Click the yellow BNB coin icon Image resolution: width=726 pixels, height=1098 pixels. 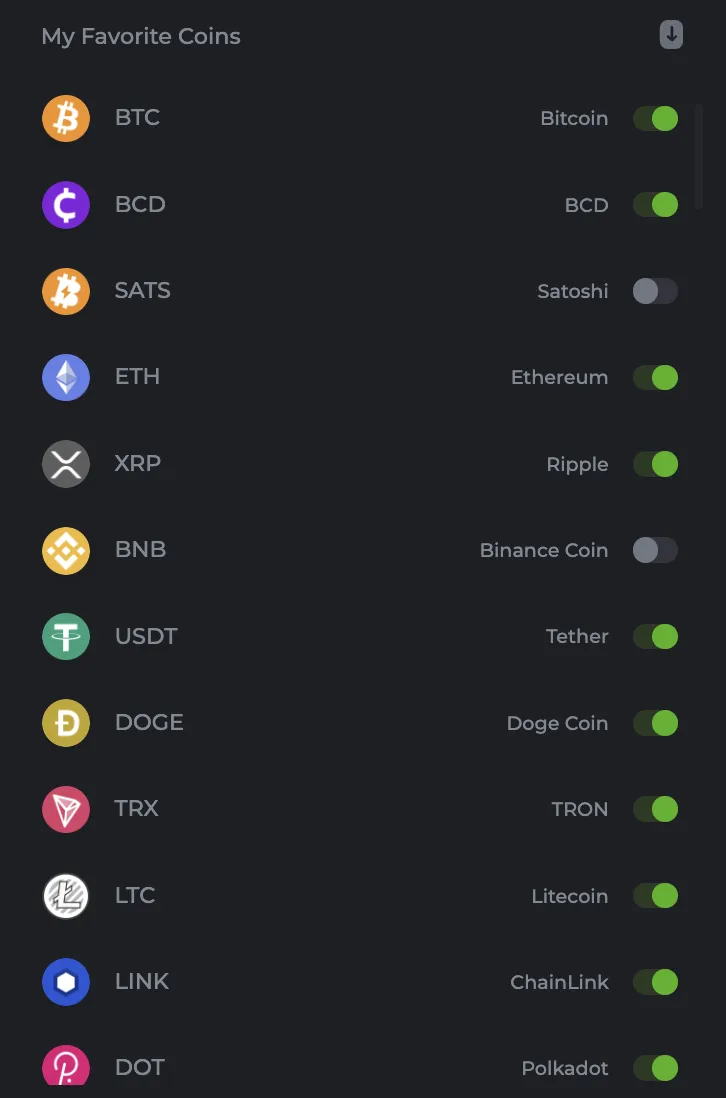[x=66, y=550]
